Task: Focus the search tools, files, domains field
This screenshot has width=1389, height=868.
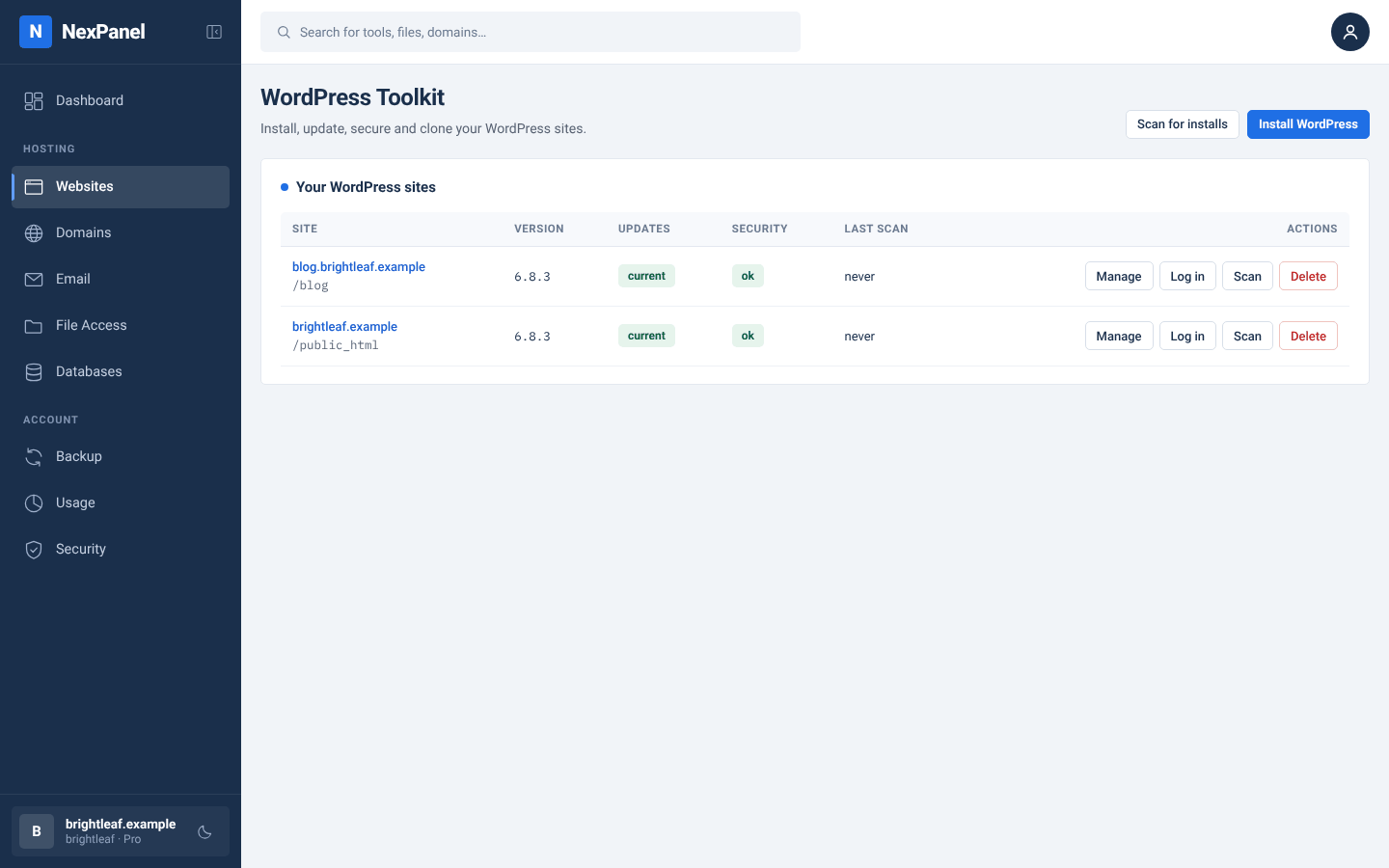Action: coord(531,32)
